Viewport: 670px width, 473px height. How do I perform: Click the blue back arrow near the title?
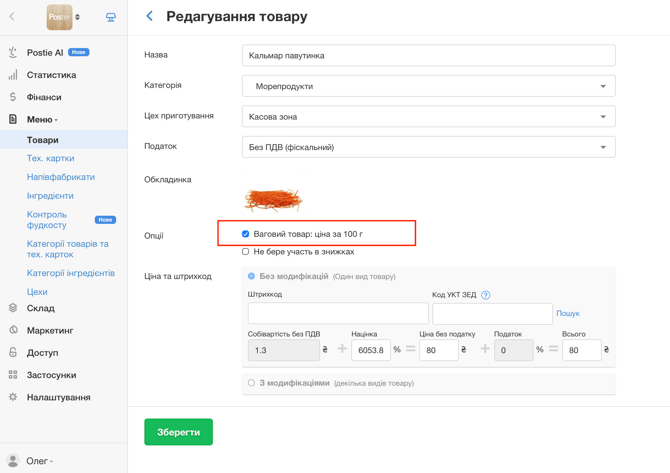pos(149,16)
